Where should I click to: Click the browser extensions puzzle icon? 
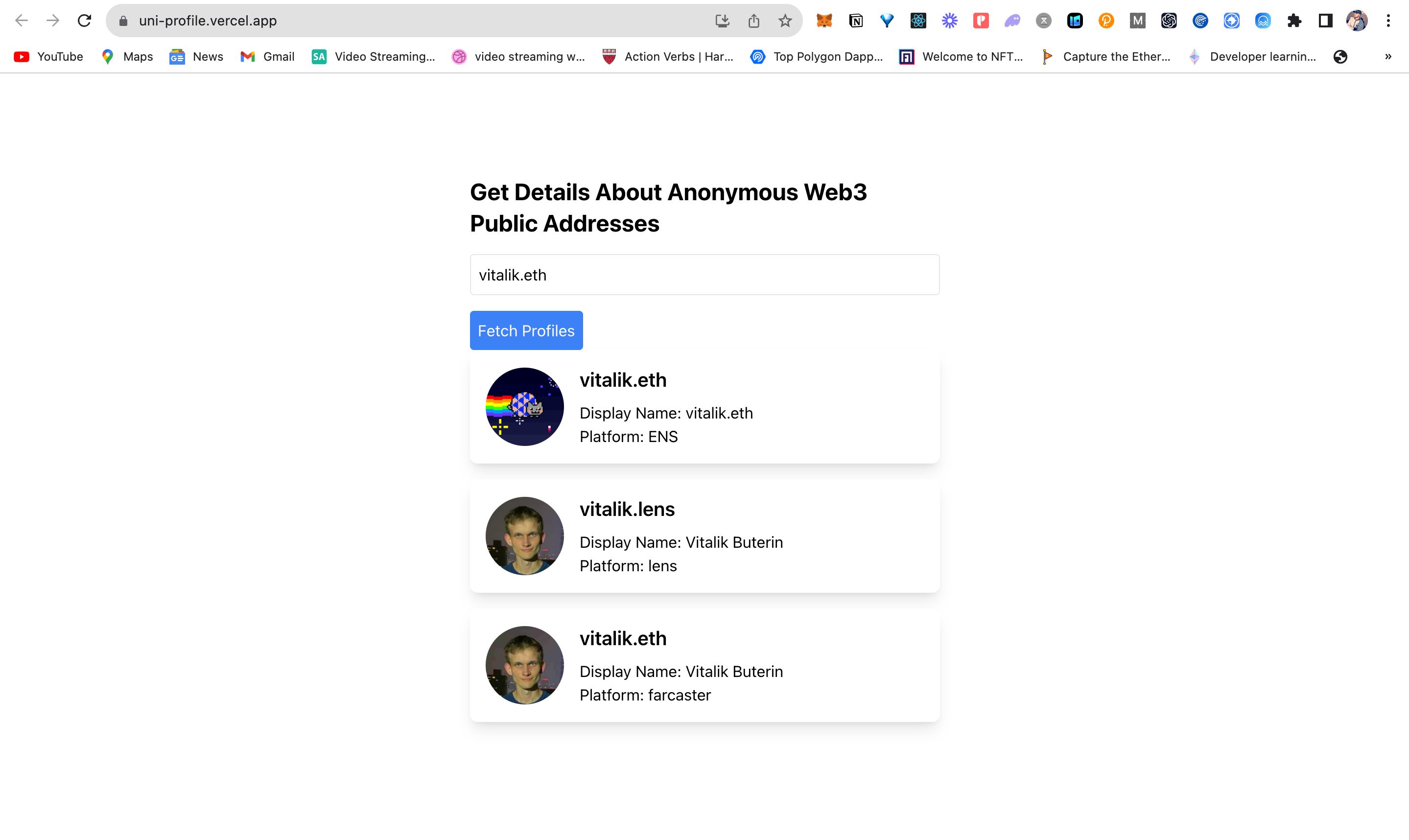(1297, 20)
